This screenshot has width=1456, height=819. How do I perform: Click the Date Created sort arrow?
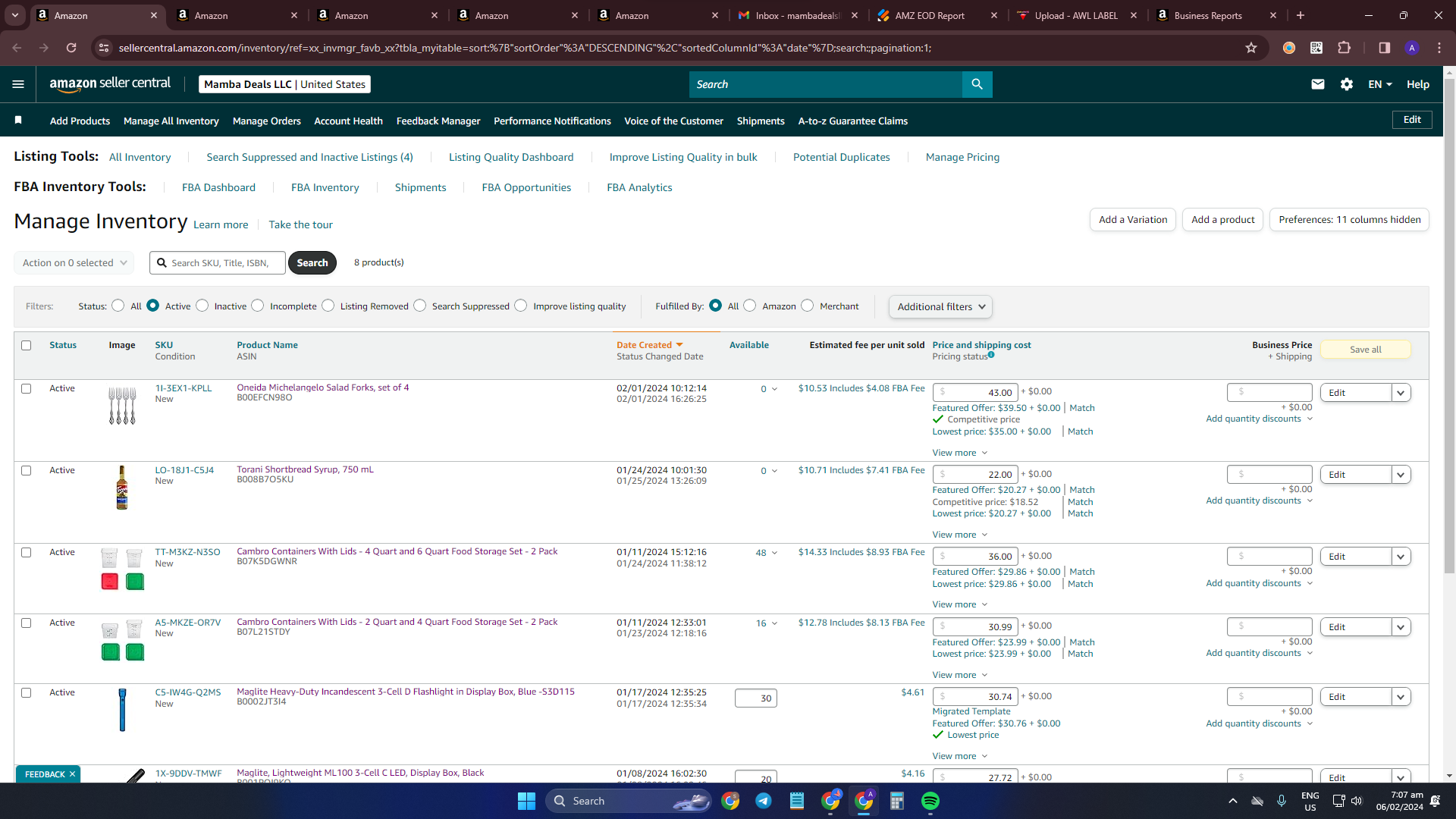click(679, 345)
